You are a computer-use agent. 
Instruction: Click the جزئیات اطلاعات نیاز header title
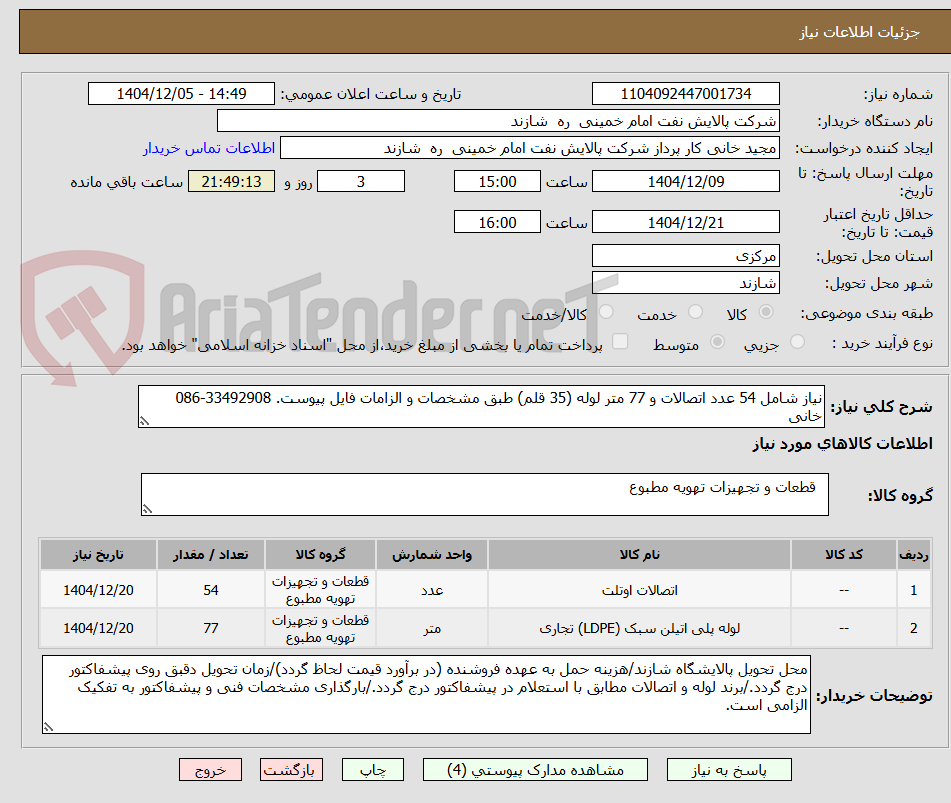pos(859,32)
